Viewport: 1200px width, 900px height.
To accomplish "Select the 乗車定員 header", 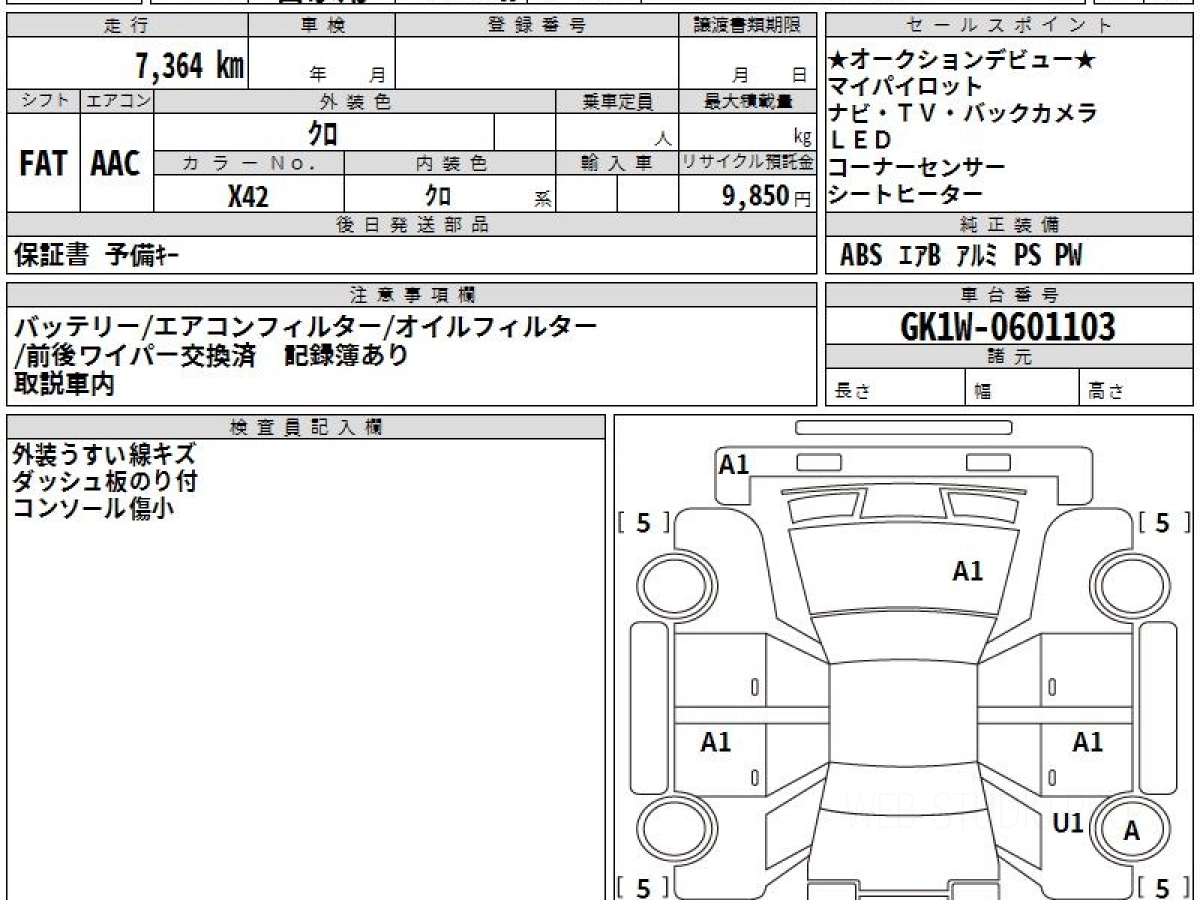I will coord(617,101).
